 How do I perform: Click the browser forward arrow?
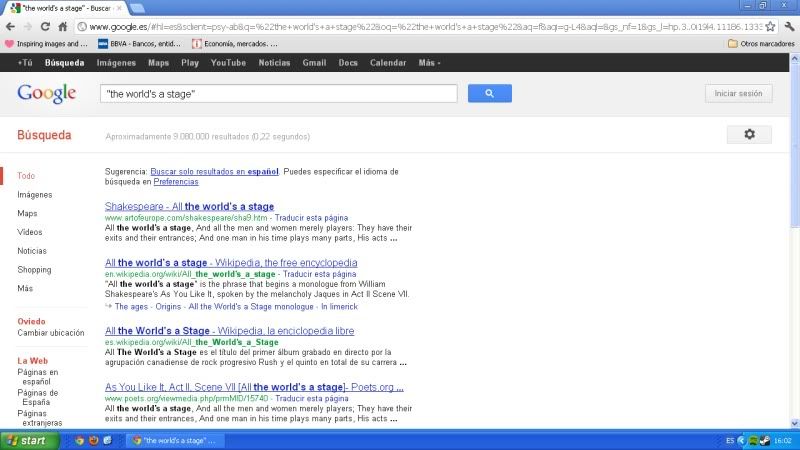coord(28,27)
